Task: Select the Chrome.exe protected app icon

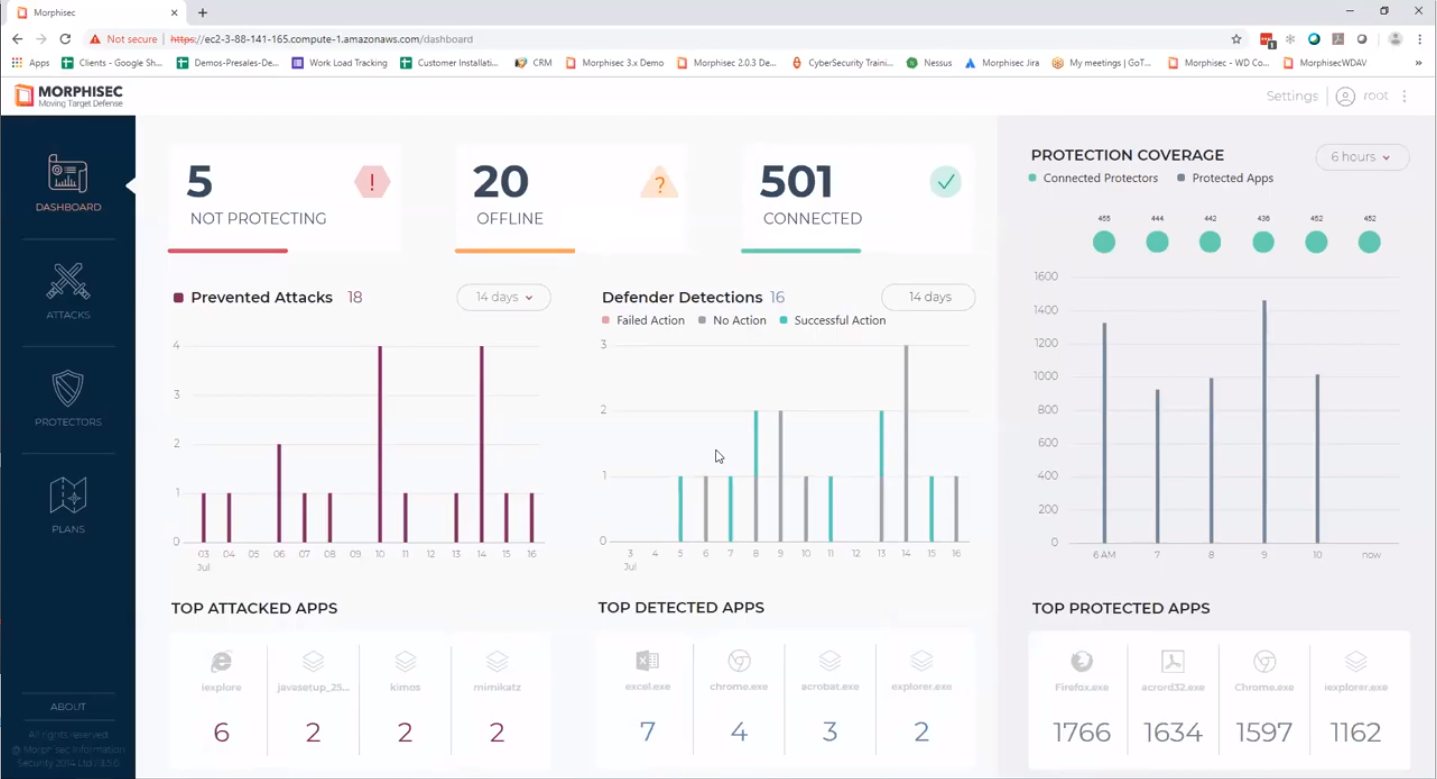Action: 1264,661
